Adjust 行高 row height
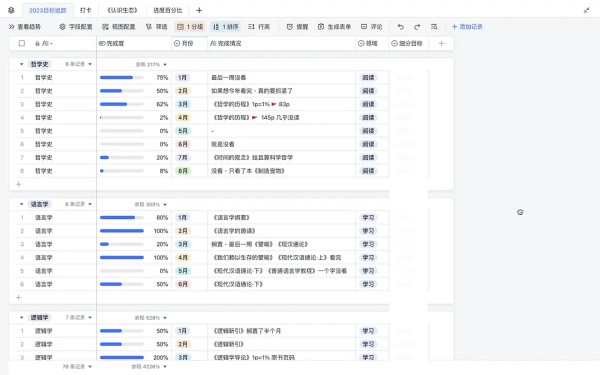 click(x=259, y=27)
